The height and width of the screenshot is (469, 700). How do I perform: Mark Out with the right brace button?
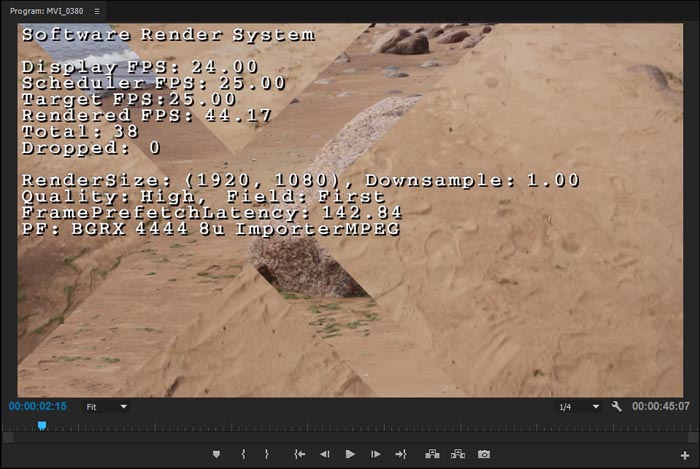click(x=267, y=454)
